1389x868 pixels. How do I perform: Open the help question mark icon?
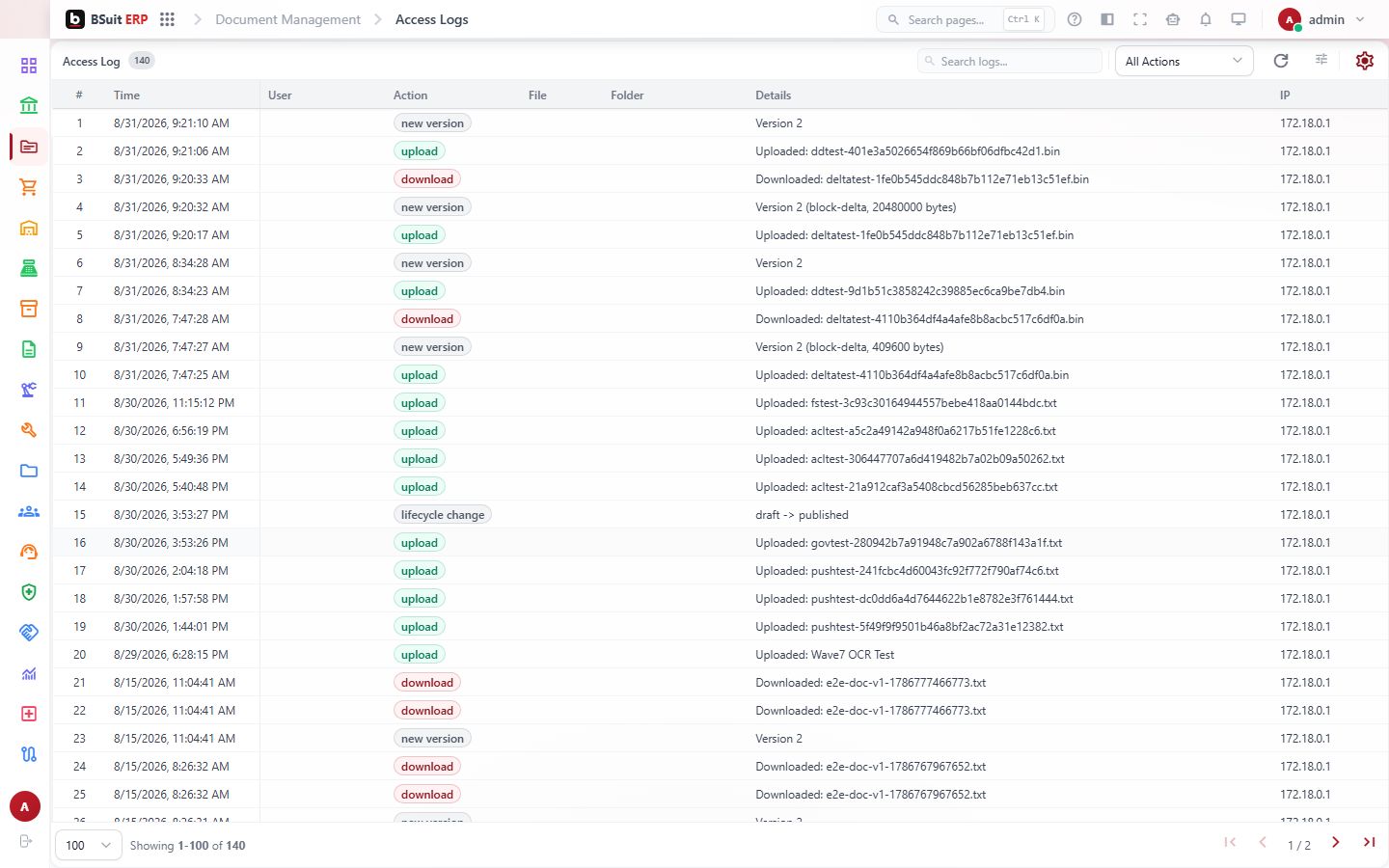coord(1075,19)
